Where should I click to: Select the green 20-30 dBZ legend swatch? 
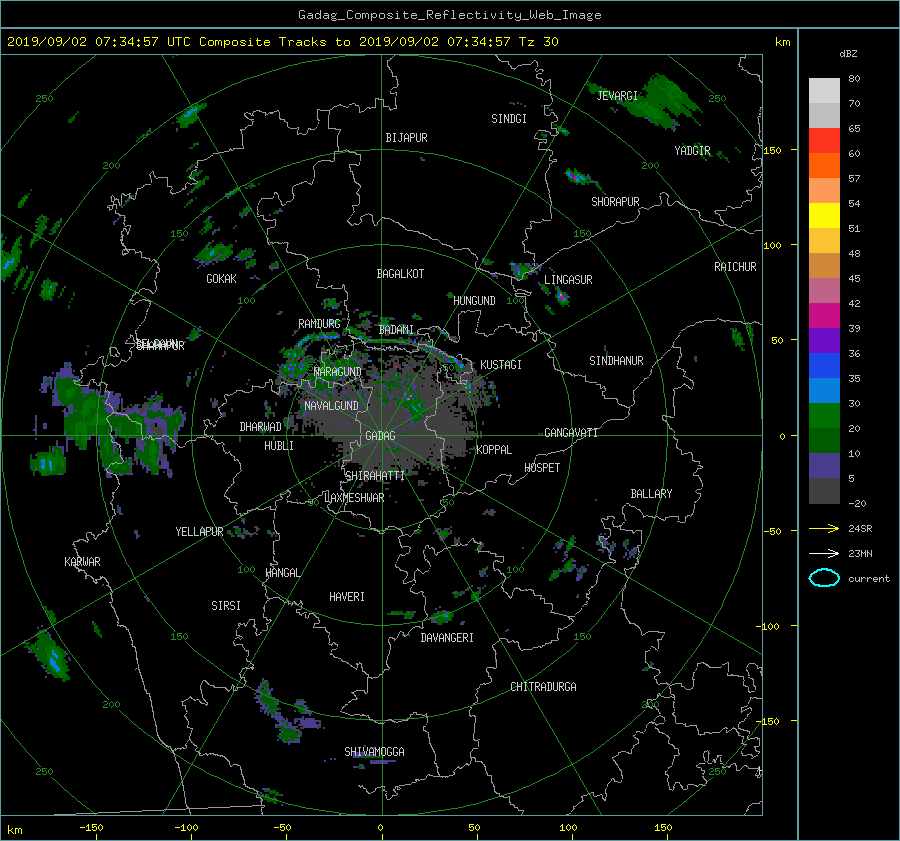824,415
